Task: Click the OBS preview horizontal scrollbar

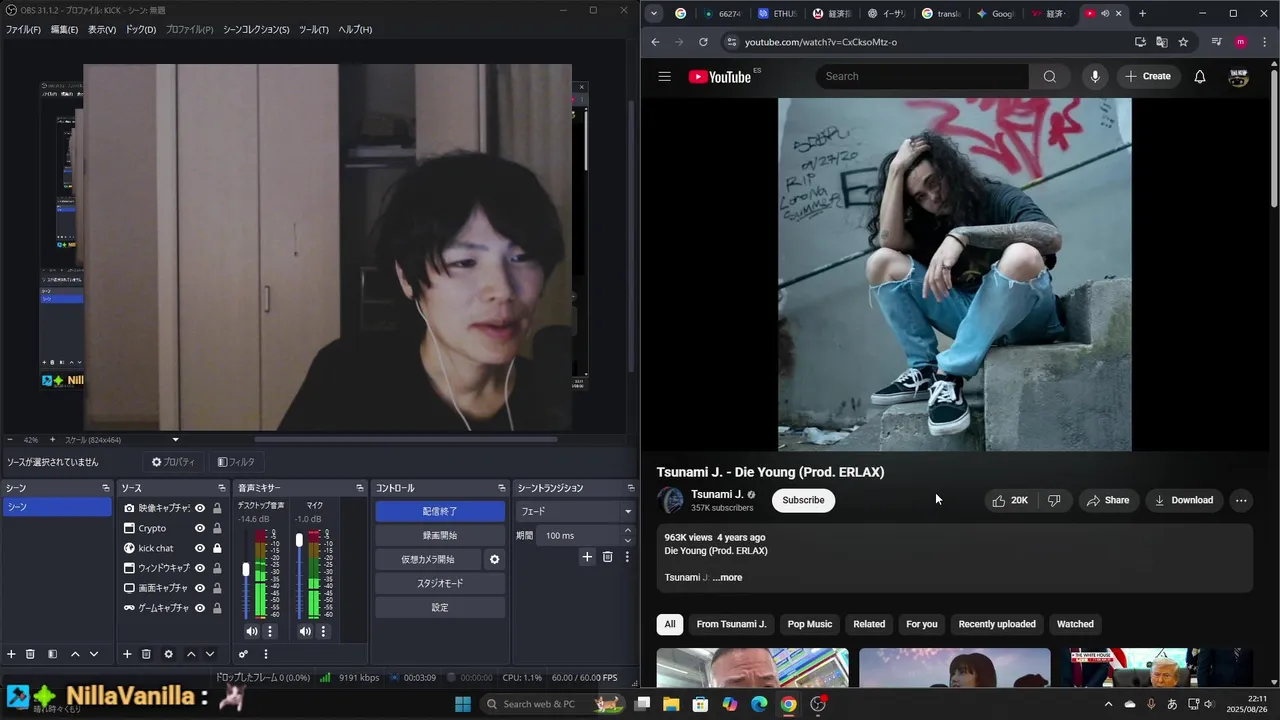Action: click(x=406, y=439)
